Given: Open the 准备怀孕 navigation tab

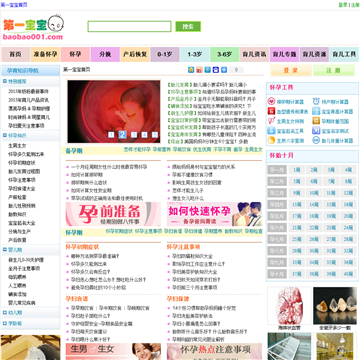Looking at the screenshot, I should [x=45, y=54].
